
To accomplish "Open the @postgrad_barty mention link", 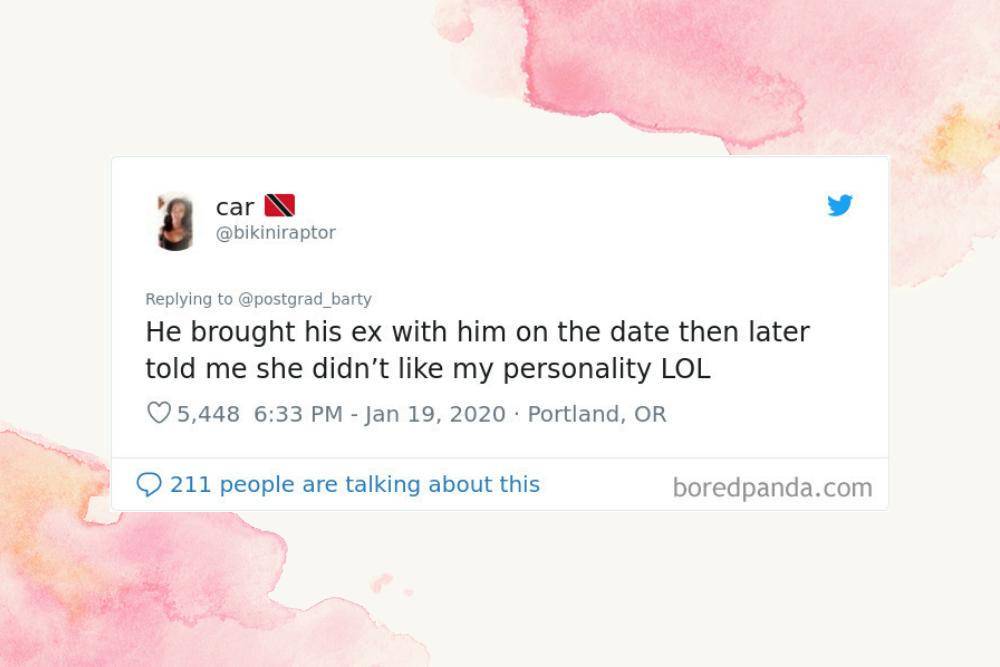I will click(304, 299).
